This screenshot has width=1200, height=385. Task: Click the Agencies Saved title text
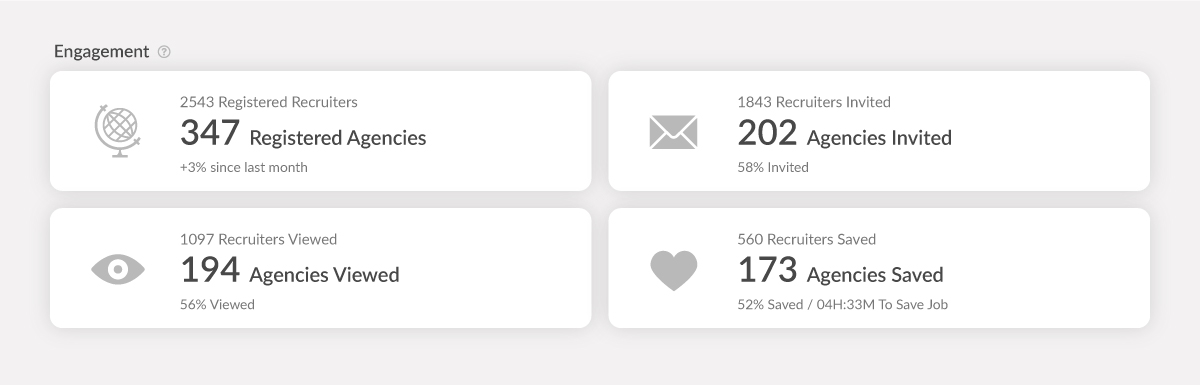tap(875, 275)
